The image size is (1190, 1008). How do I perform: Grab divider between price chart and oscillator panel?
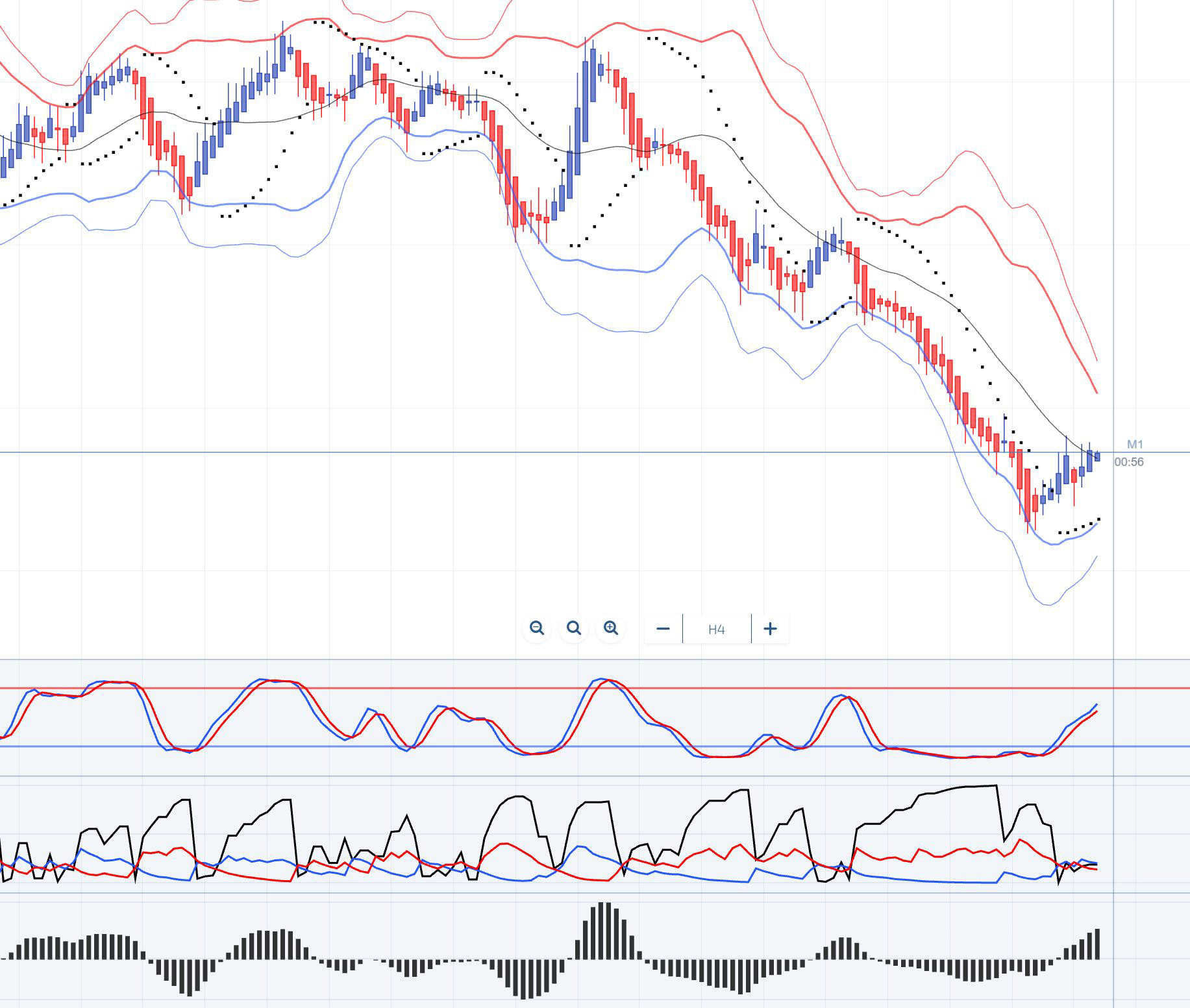(584, 659)
